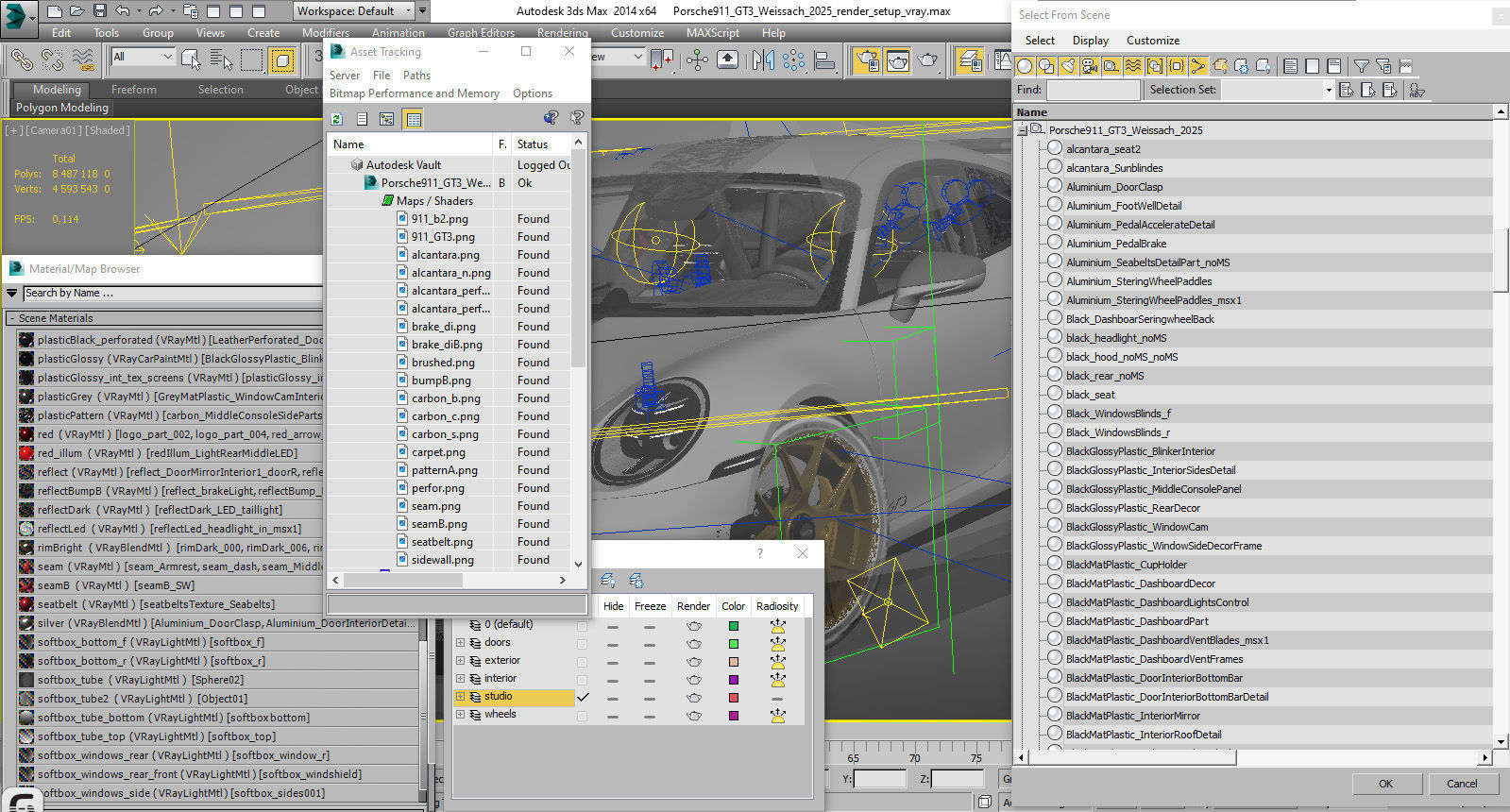Make the exterior layer current via checkbox

(x=582, y=662)
